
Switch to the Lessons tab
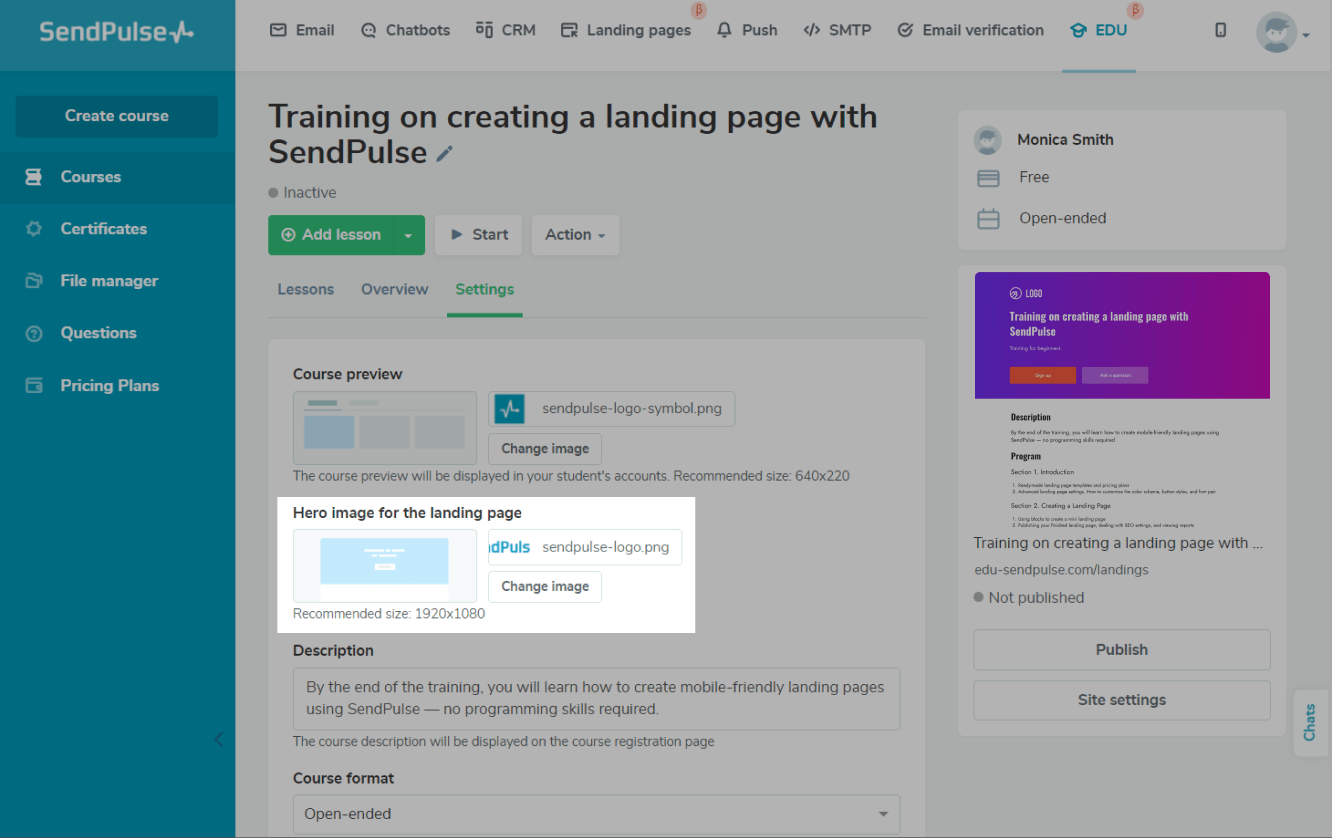click(305, 290)
